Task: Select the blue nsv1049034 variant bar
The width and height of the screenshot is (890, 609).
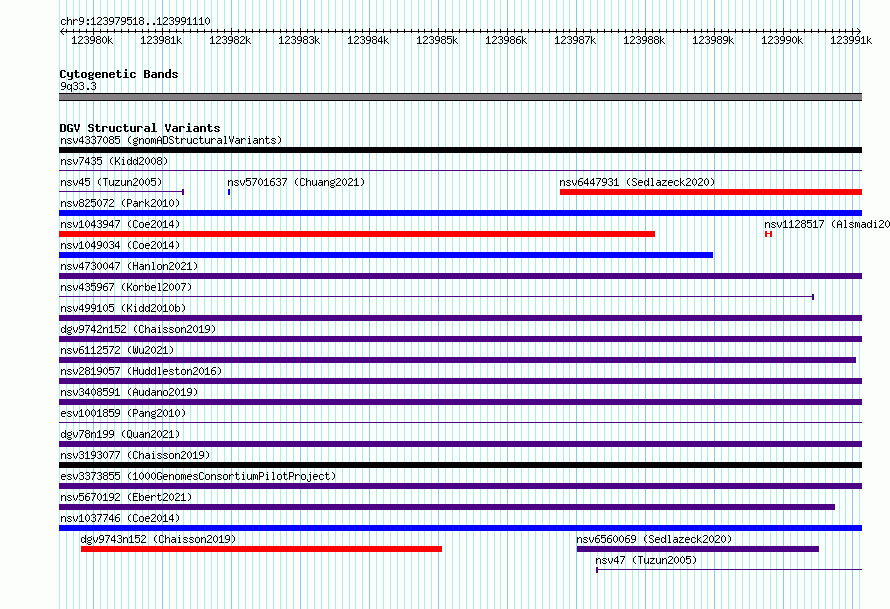Action: (x=386, y=255)
